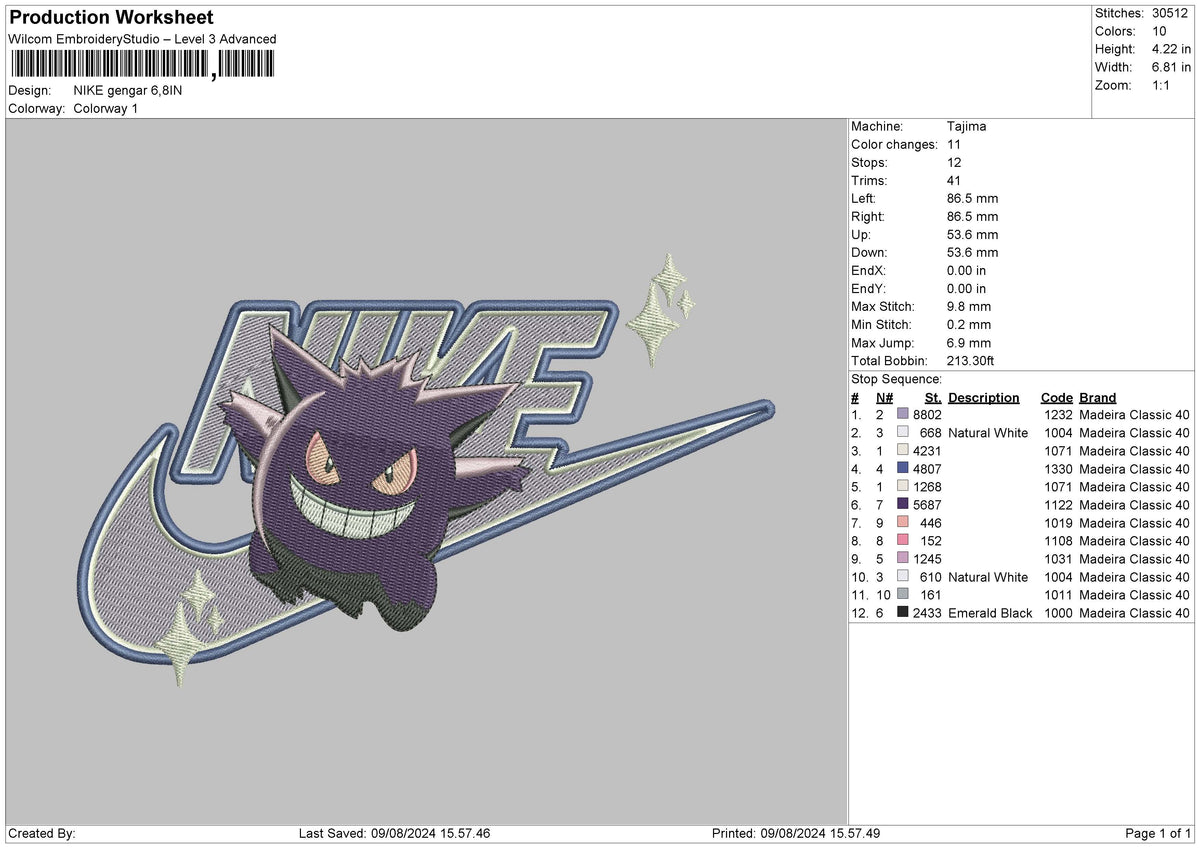Click the black swatch beside 2433 stitches
Image resolution: width=1200 pixels, height=848 pixels.
(903, 613)
